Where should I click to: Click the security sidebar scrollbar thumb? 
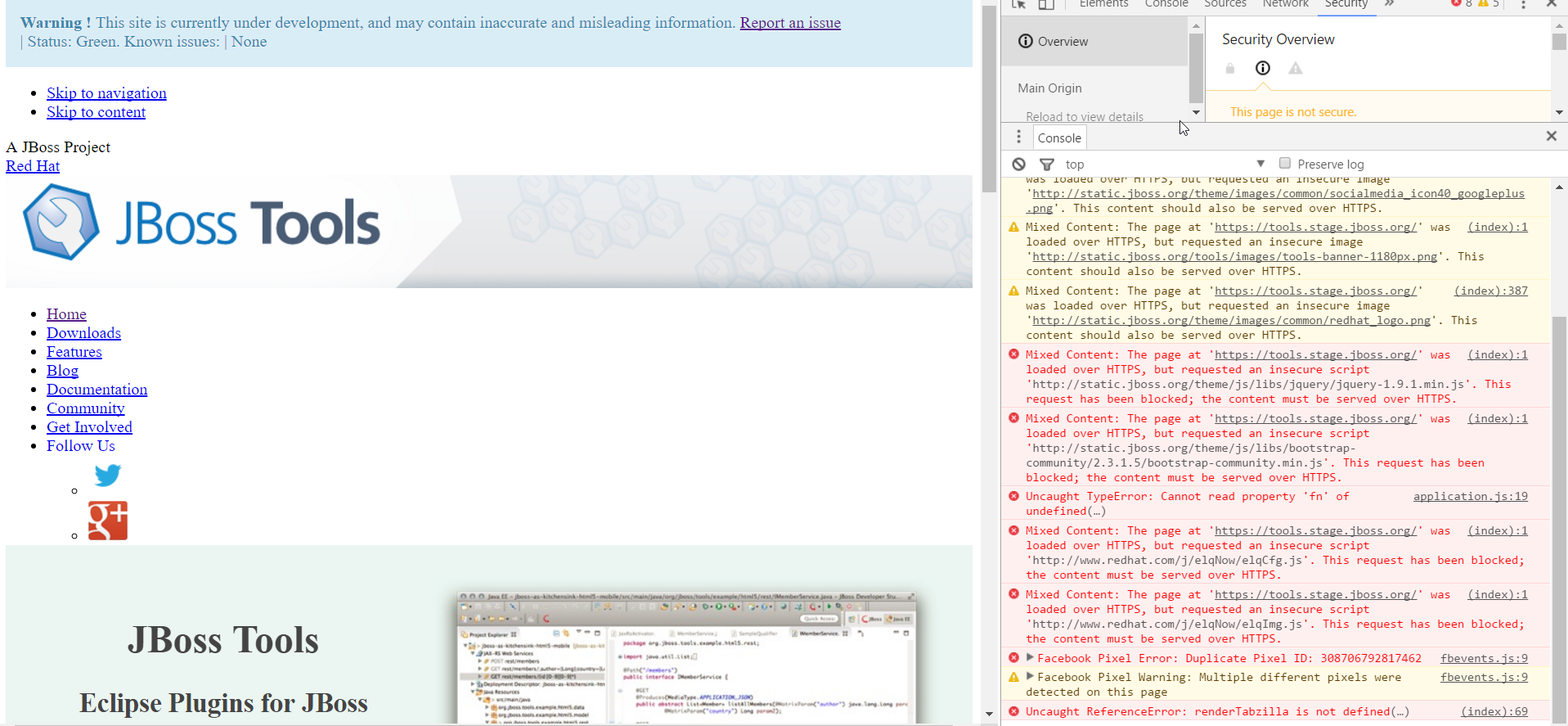pyautogui.click(x=1196, y=67)
